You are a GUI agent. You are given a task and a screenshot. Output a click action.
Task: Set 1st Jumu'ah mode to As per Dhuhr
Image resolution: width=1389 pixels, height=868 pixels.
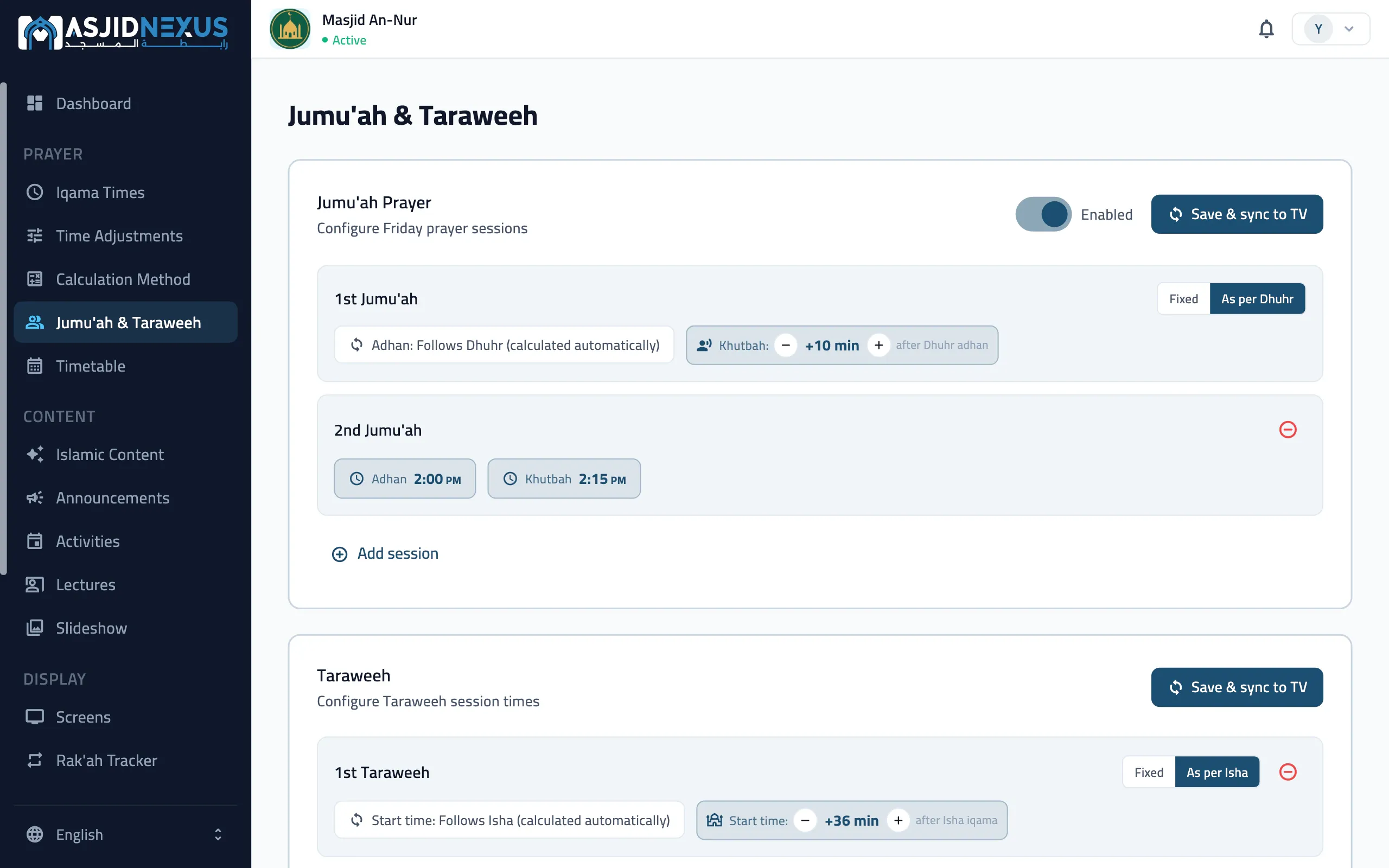tap(1257, 298)
